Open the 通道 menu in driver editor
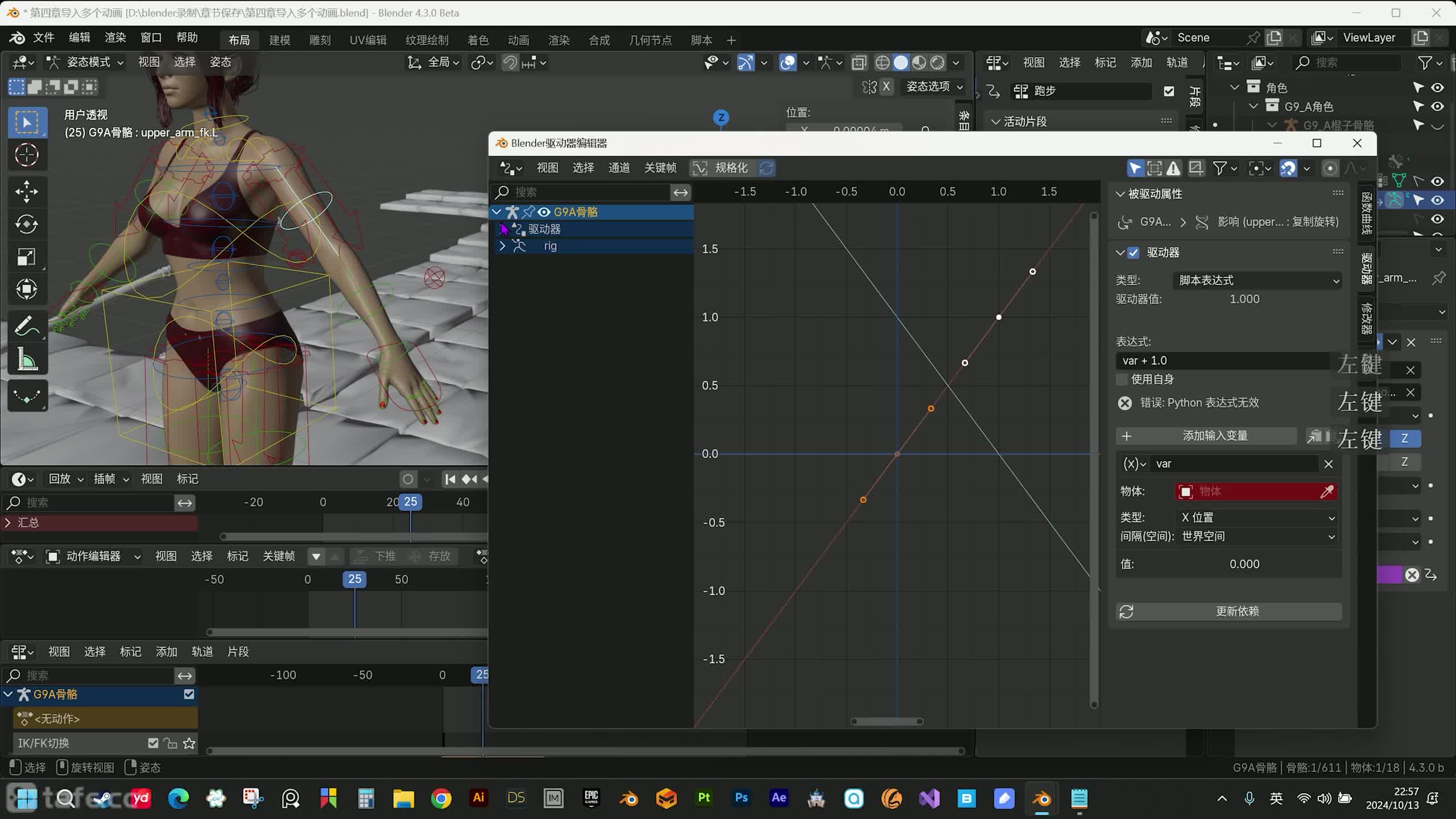Screen dimensions: 1456x819 [619, 168]
